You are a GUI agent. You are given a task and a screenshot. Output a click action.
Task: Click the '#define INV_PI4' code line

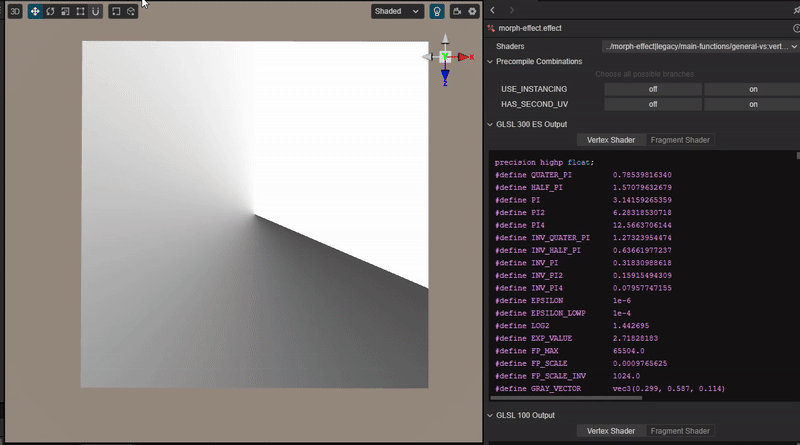click(583, 288)
